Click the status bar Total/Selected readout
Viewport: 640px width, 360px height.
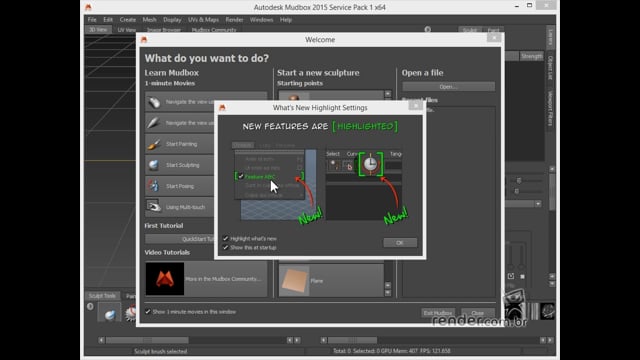pyautogui.click(x=391, y=351)
